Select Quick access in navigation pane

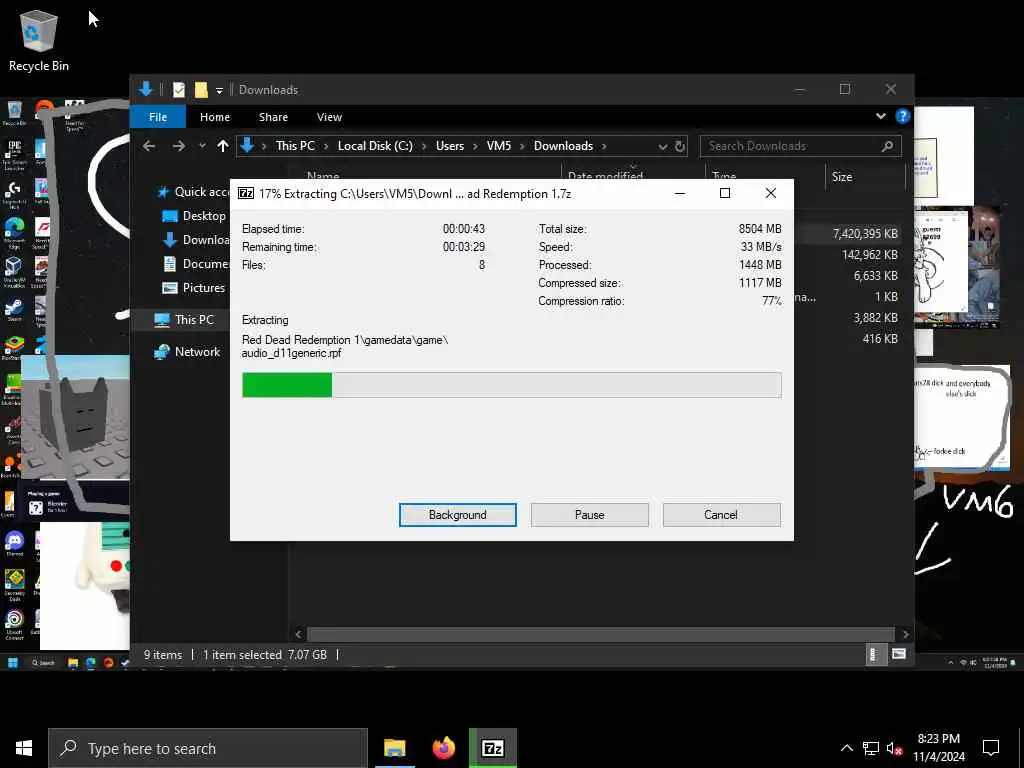(193, 191)
